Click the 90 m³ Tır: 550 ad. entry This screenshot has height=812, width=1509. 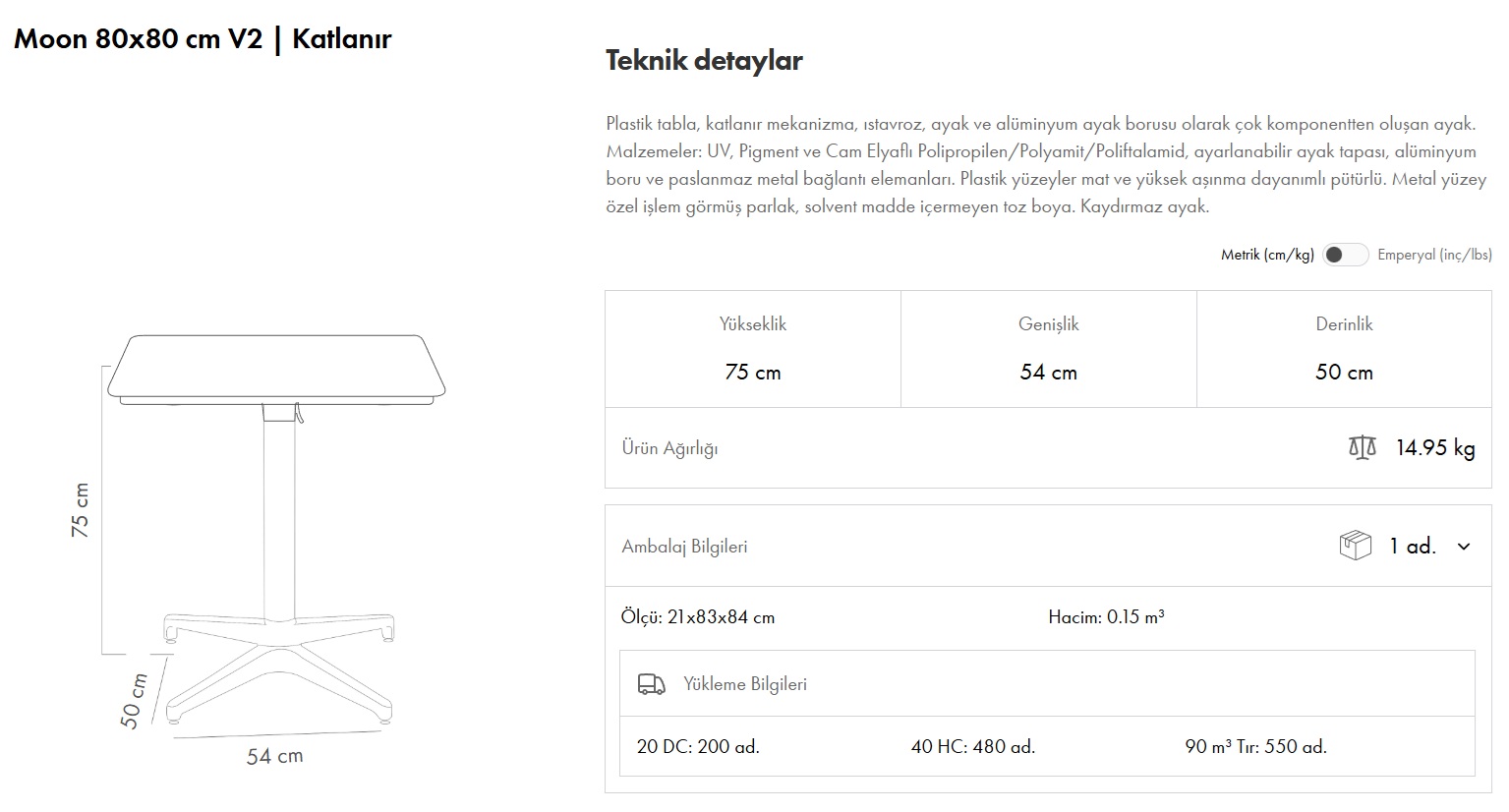pos(1255,747)
